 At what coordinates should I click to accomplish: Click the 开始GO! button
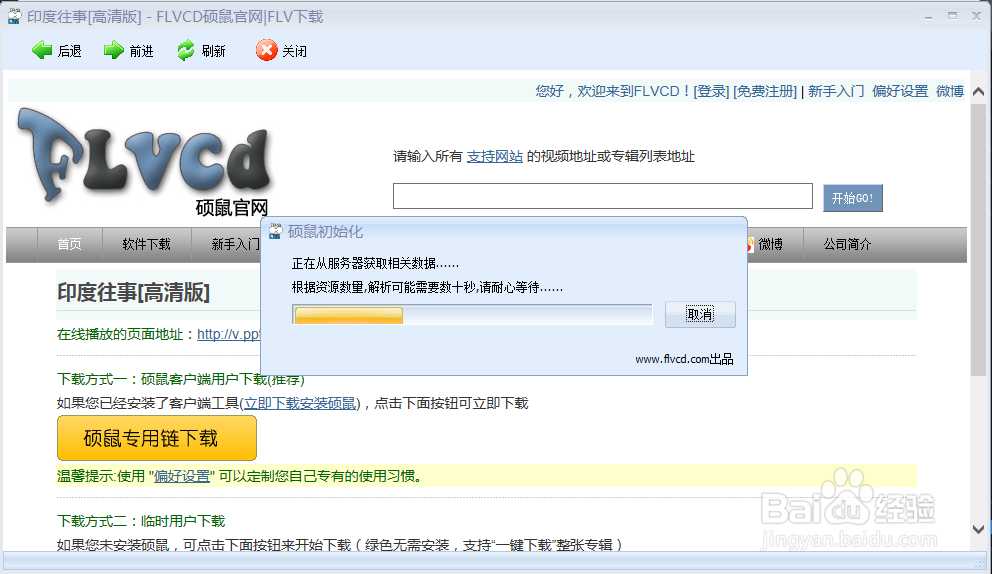click(852, 198)
